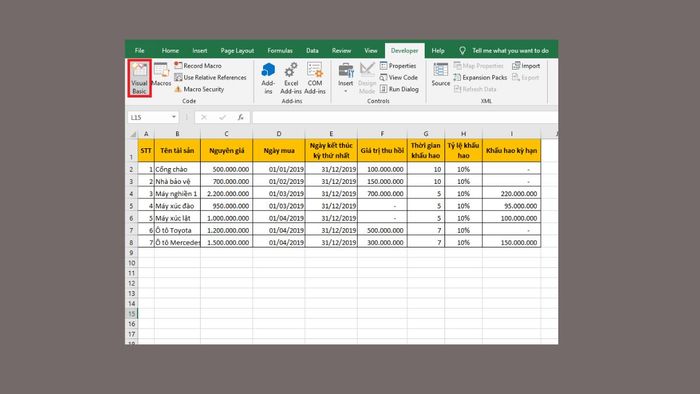Open the Data tab

pyautogui.click(x=312, y=50)
